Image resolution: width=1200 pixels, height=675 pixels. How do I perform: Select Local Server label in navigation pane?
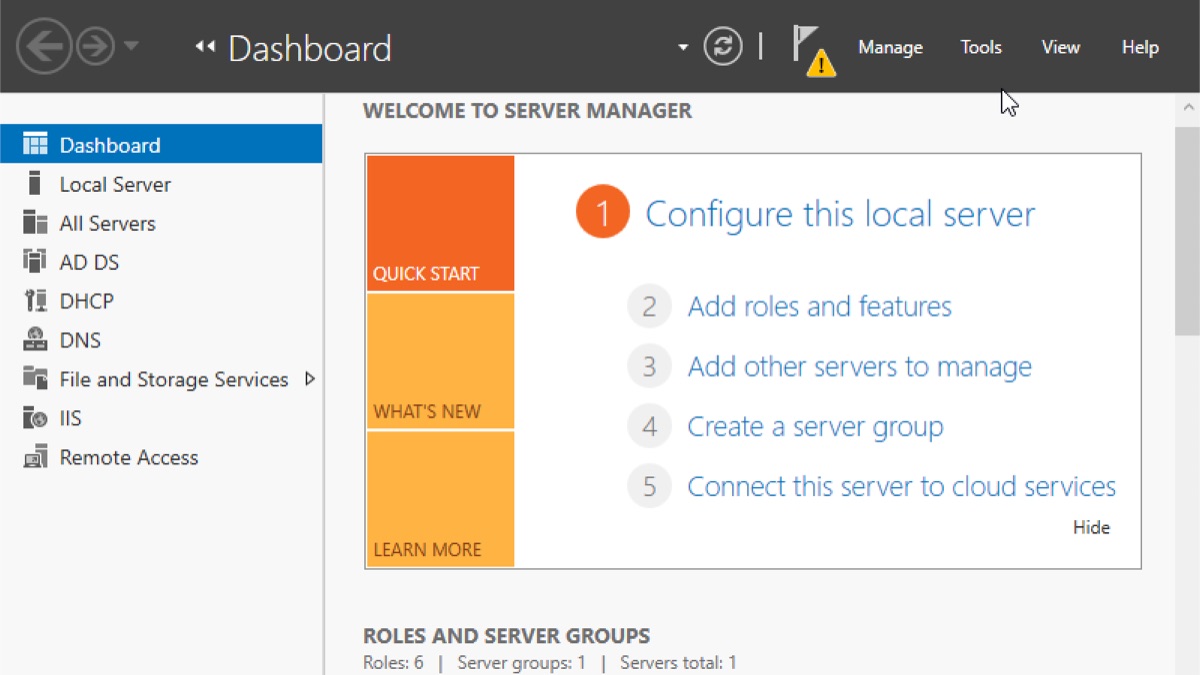(115, 184)
